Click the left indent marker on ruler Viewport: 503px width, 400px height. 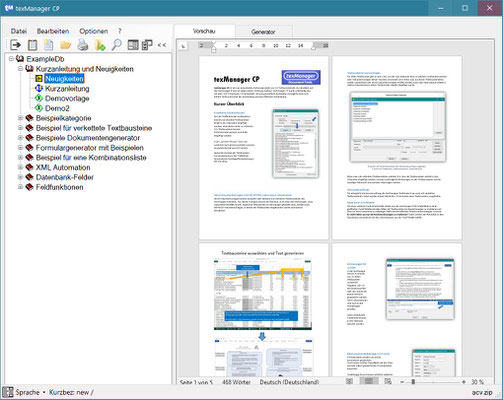214,49
